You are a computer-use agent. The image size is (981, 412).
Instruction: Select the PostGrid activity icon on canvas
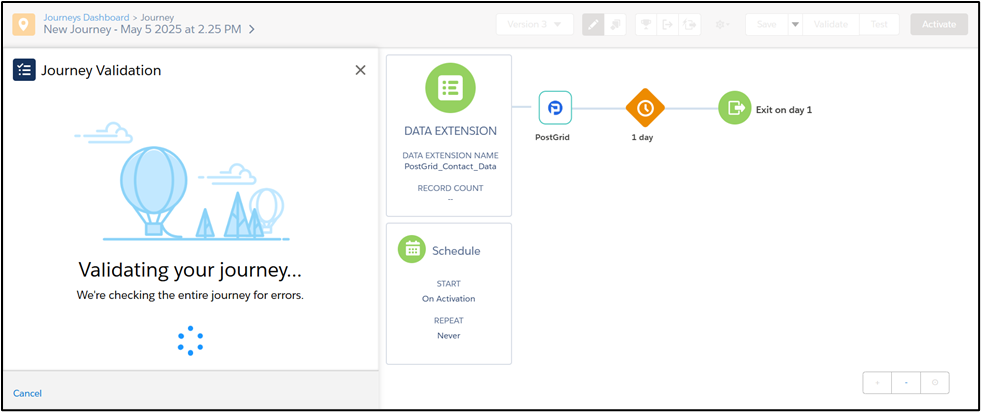(555, 108)
